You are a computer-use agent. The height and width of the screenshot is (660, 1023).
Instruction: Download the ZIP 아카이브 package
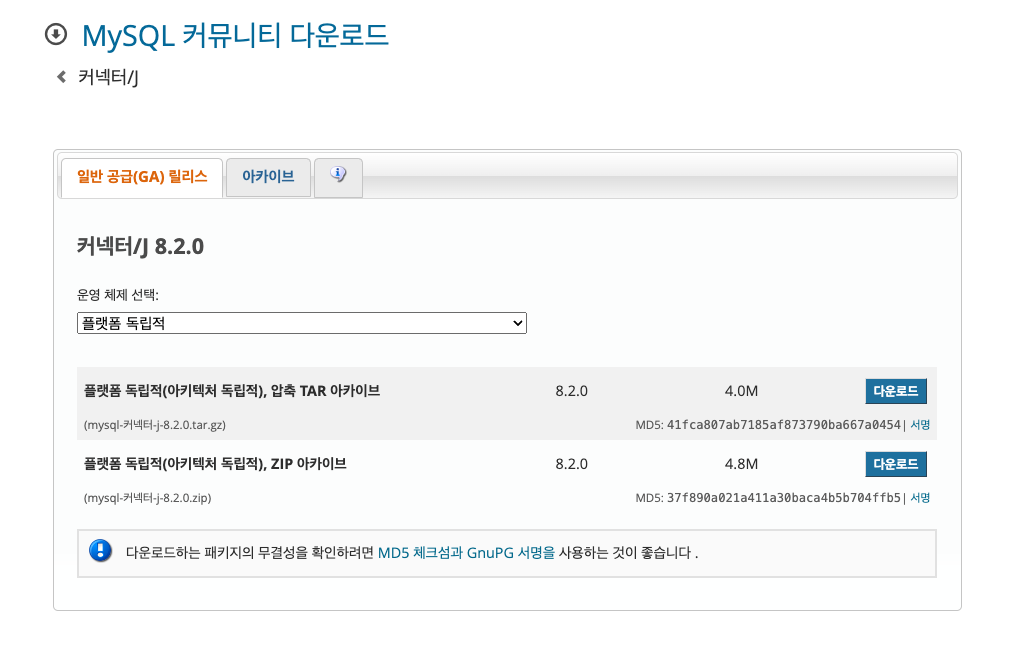click(896, 464)
